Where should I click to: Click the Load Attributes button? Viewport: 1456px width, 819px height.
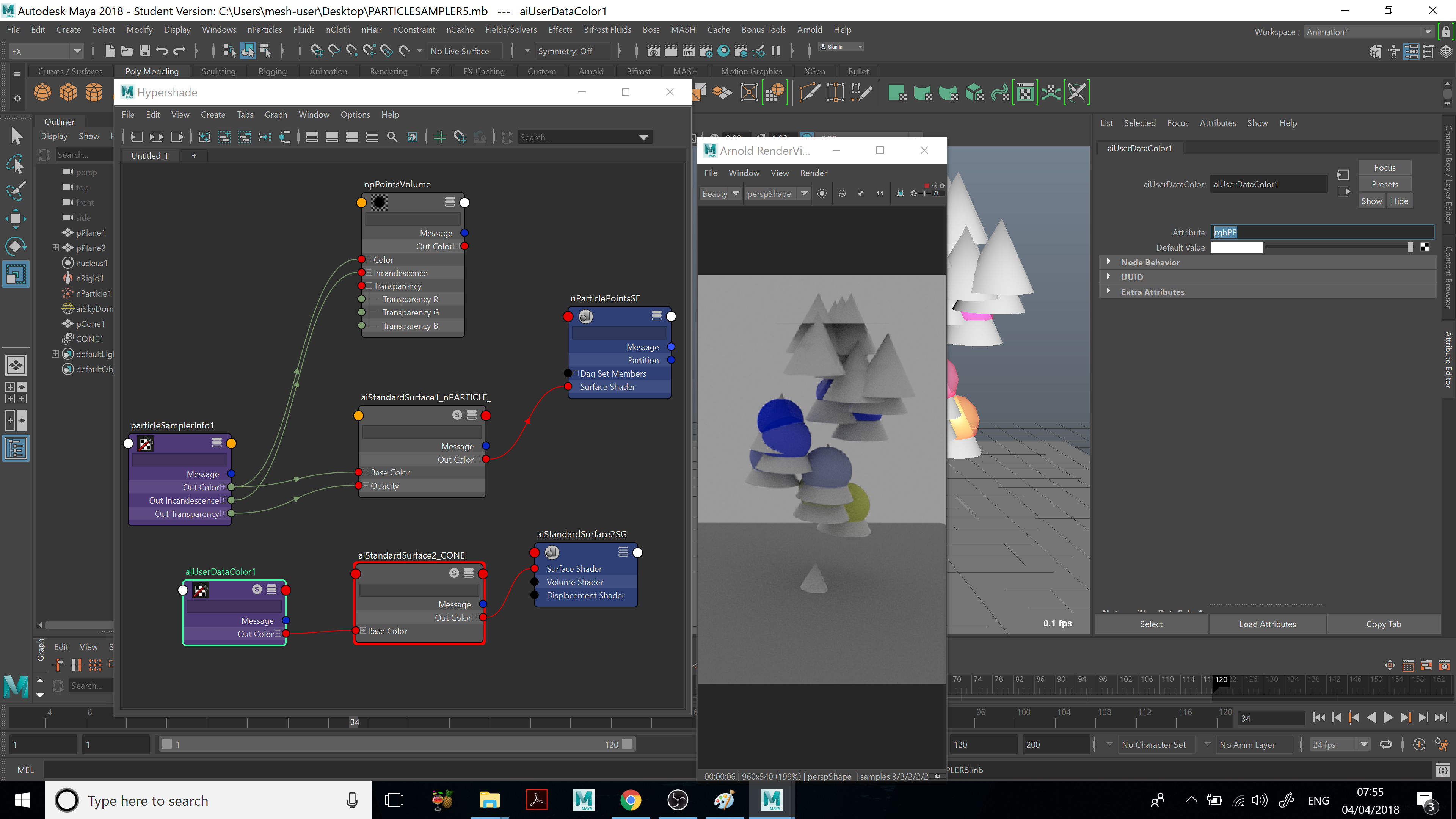pos(1268,624)
